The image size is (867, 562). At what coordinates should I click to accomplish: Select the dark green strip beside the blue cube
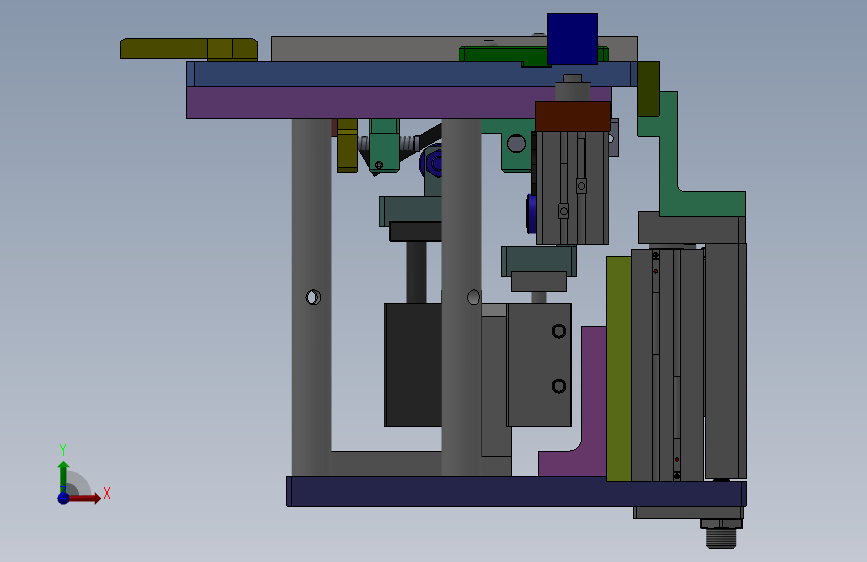(x=503, y=55)
